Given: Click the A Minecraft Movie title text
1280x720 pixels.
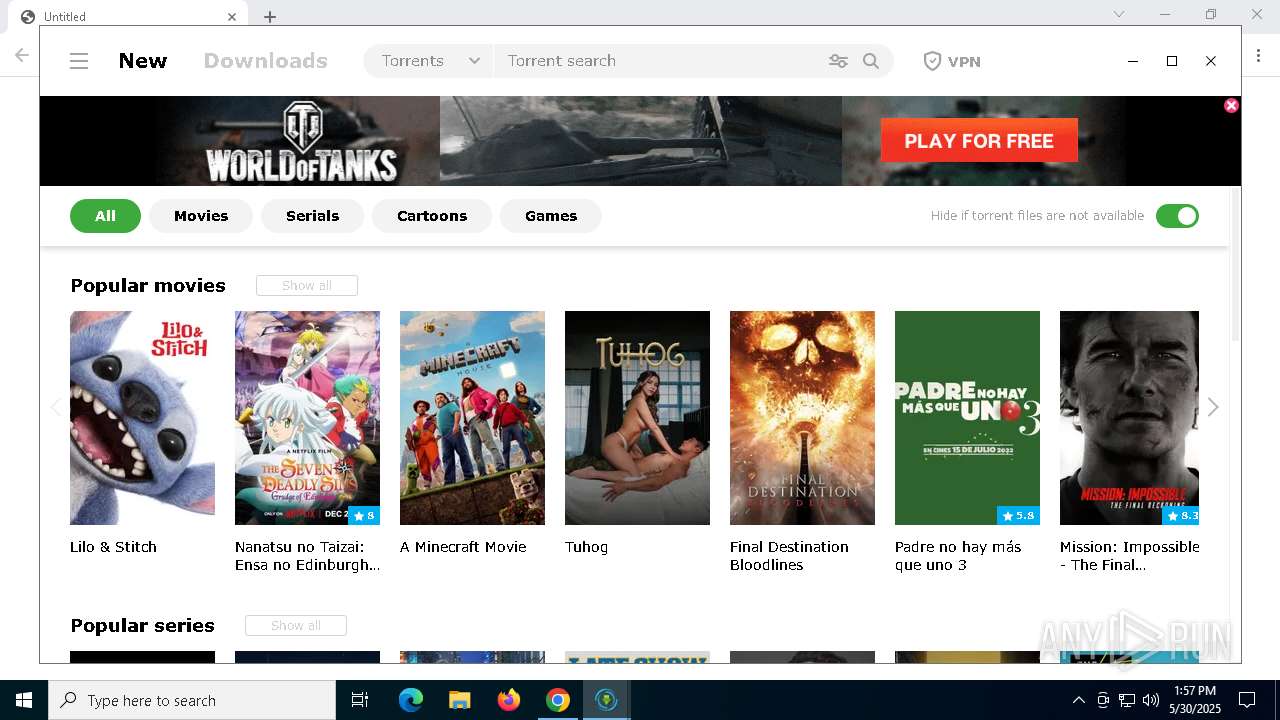Looking at the screenshot, I should (463, 547).
